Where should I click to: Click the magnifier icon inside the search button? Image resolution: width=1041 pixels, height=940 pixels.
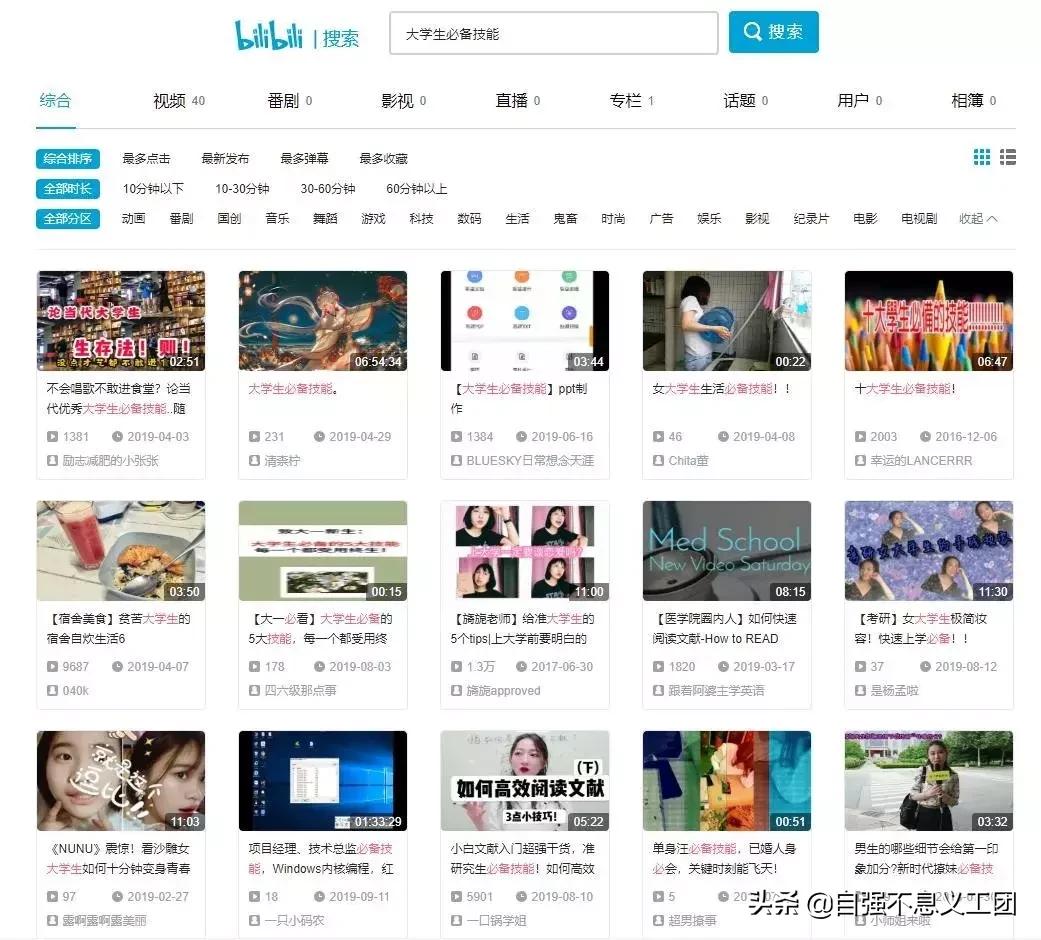tap(752, 32)
